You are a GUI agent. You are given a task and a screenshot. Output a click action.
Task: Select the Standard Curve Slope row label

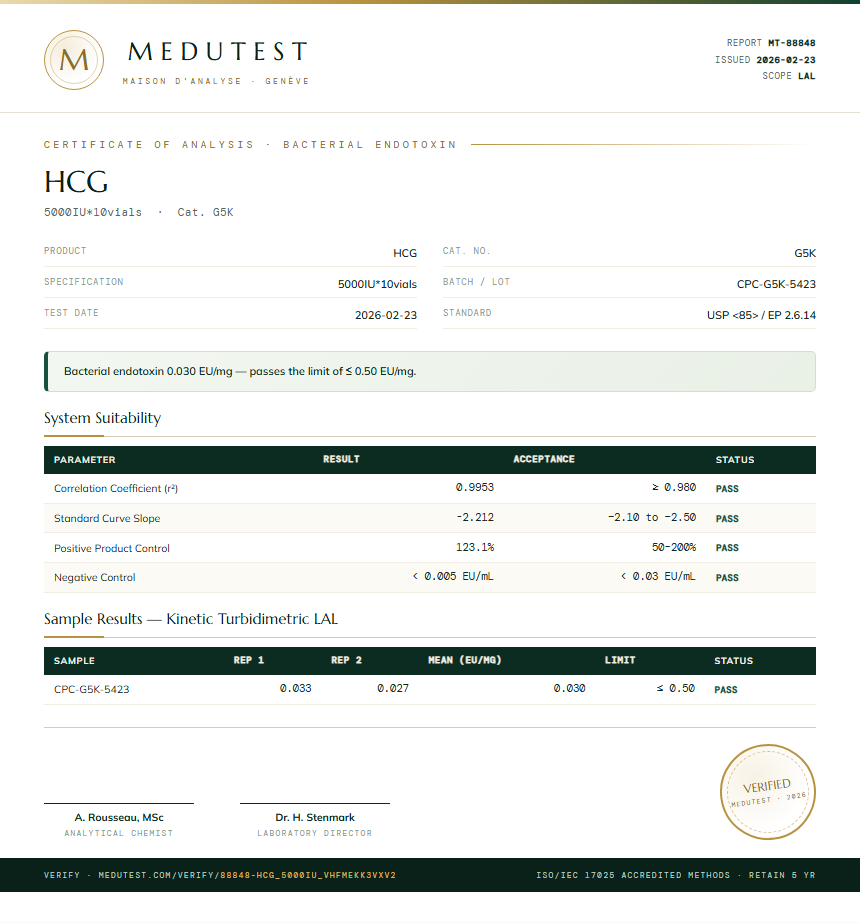point(107,519)
